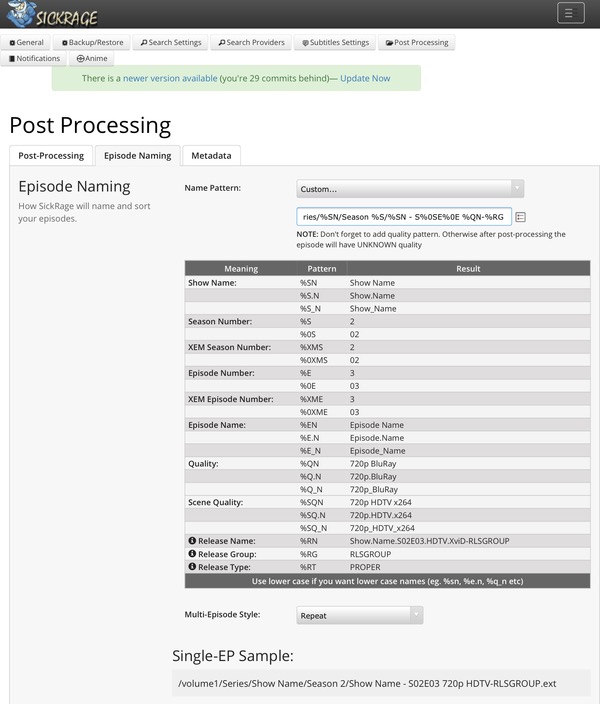
Task: Follow the newer version available link
Action: [x=170, y=78]
